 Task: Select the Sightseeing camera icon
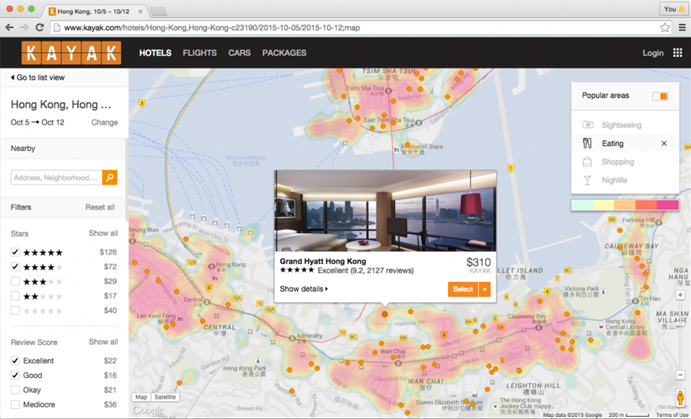point(588,125)
